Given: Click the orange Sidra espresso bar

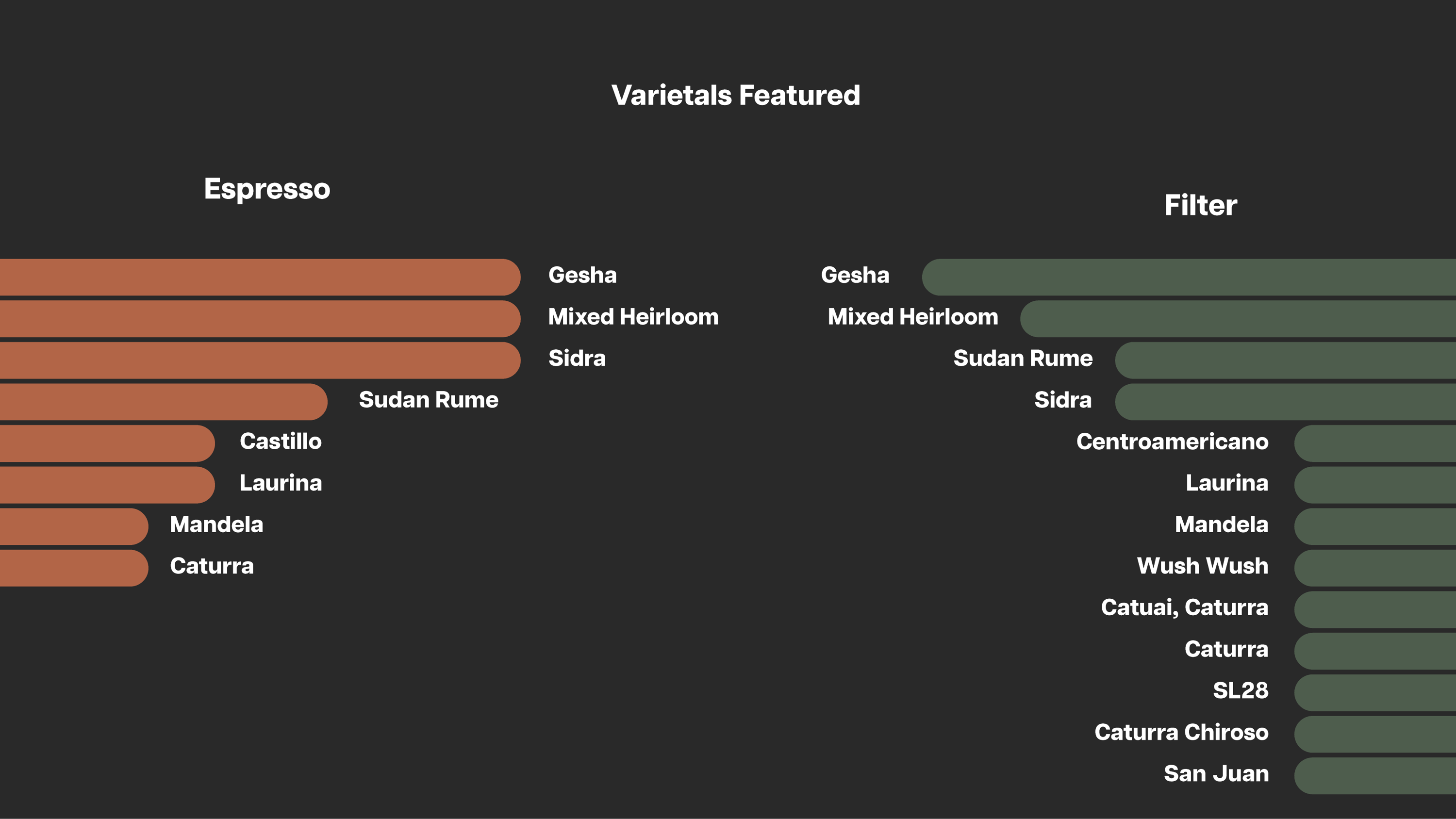Looking at the screenshot, I should coord(260,360).
